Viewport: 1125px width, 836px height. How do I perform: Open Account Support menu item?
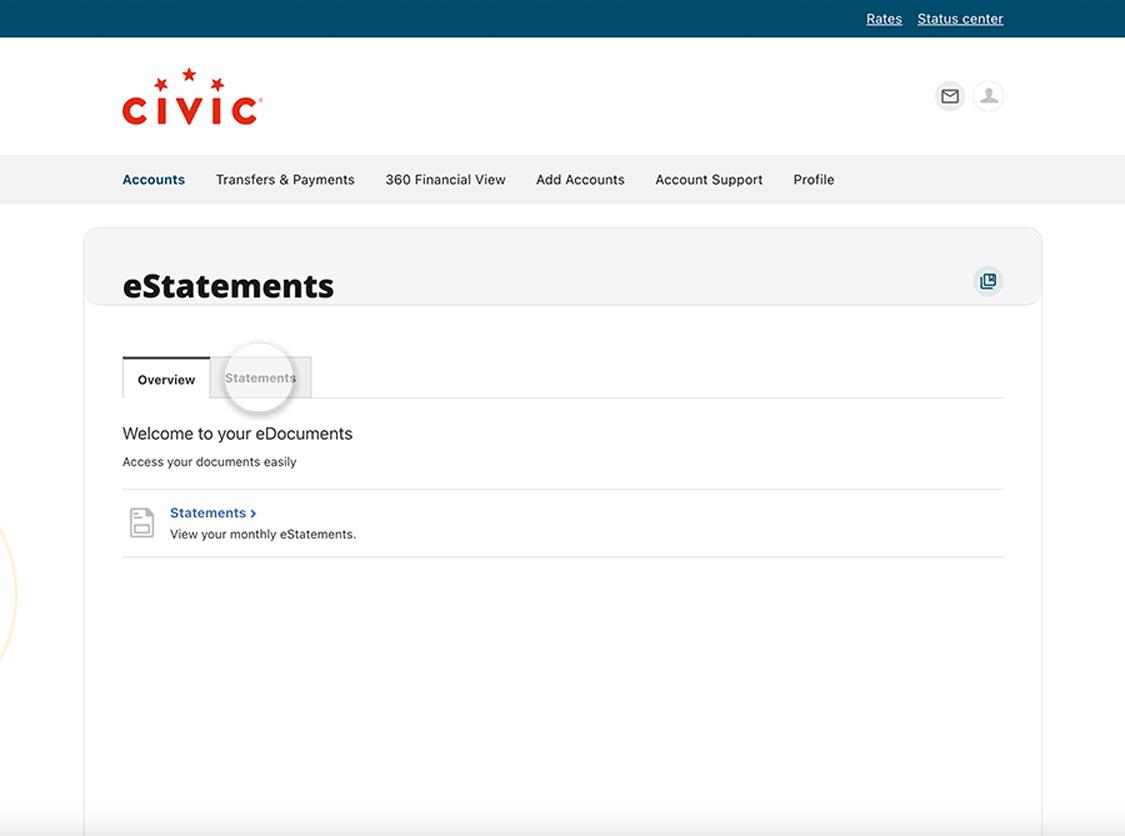pos(709,179)
